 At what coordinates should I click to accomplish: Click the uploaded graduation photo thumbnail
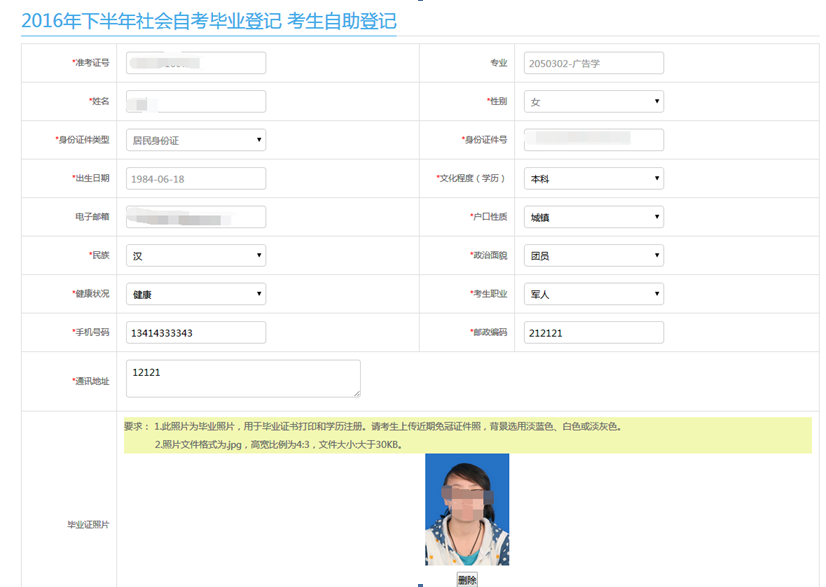coord(467,510)
